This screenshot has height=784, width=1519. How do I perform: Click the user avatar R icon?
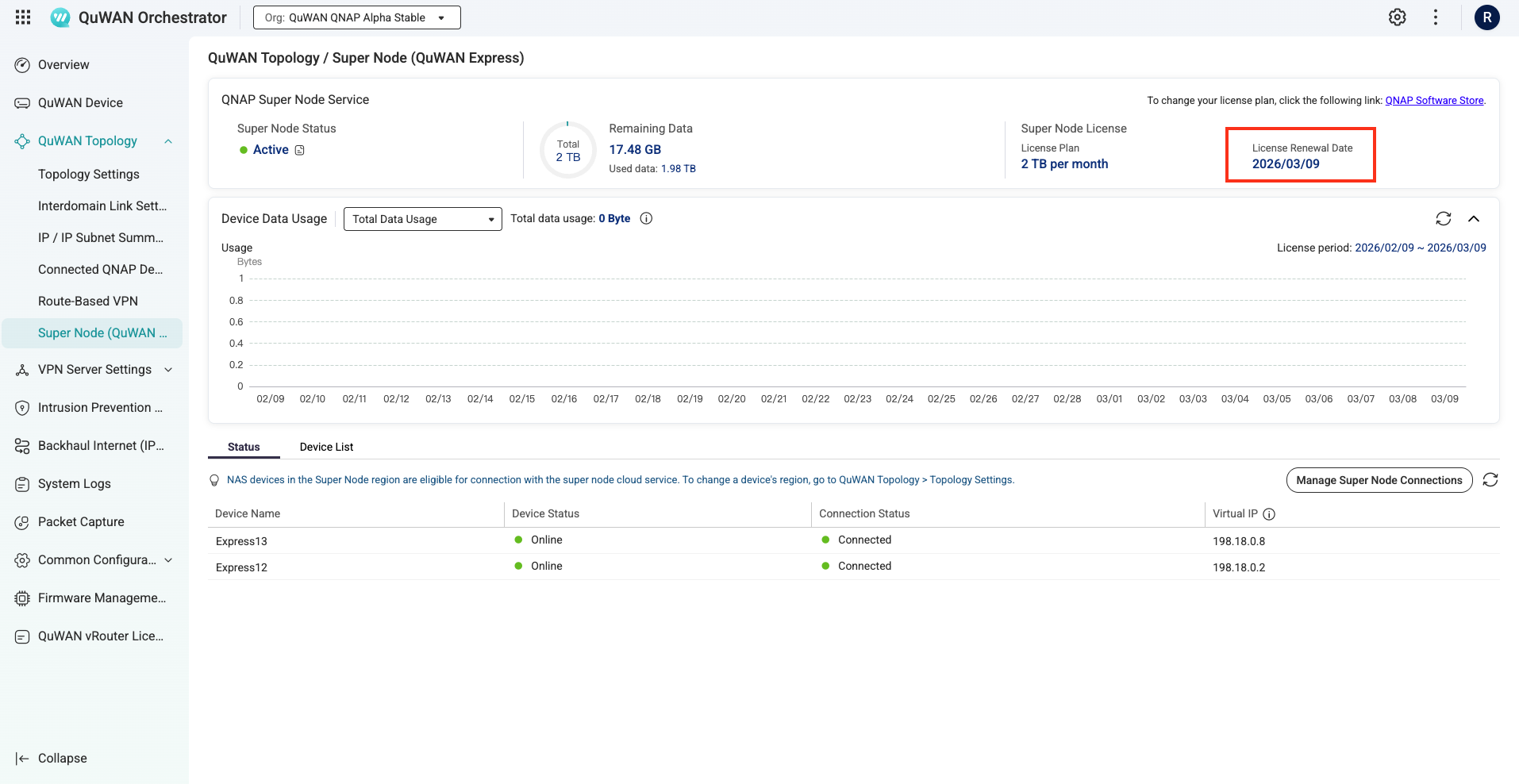pyautogui.click(x=1486, y=17)
